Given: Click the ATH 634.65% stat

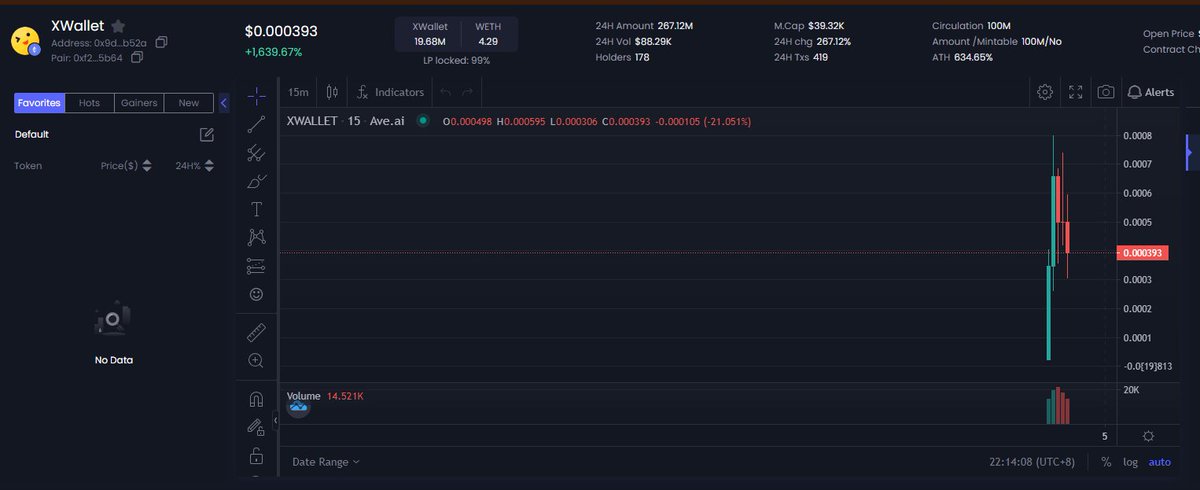Looking at the screenshot, I should click(962, 57).
